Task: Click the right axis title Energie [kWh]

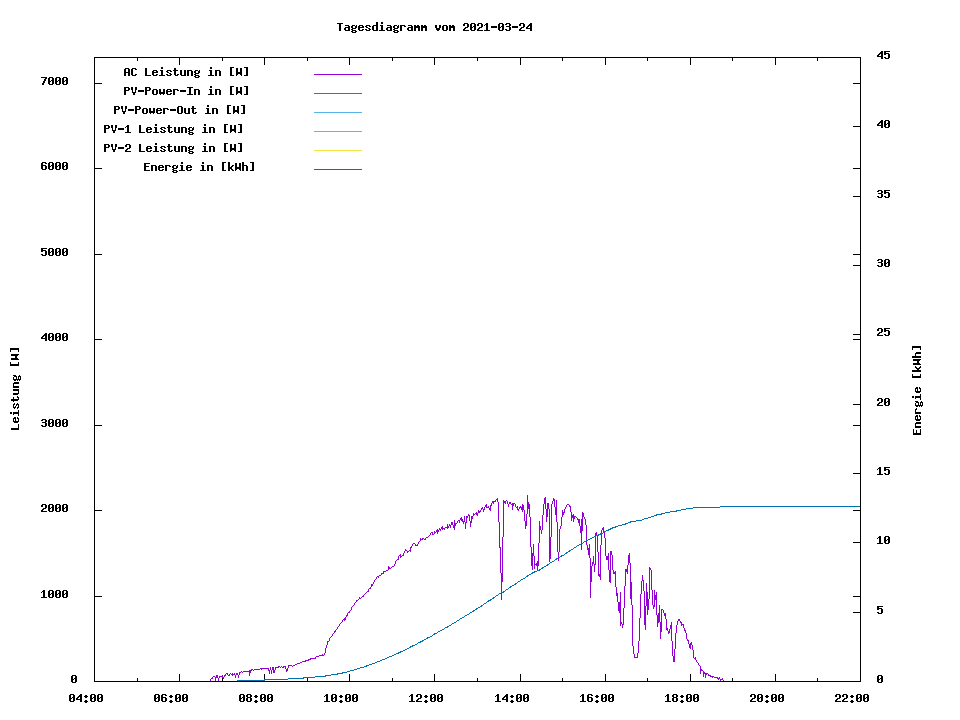Action: 917,390
